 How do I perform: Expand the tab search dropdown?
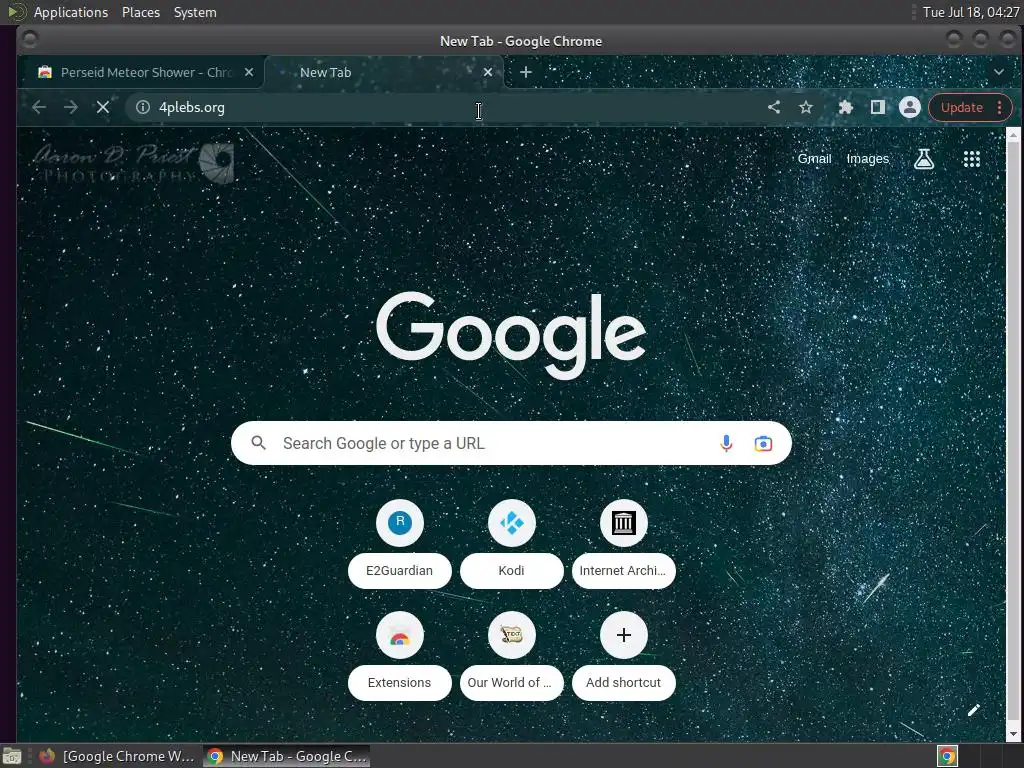(x=999, y=72)
